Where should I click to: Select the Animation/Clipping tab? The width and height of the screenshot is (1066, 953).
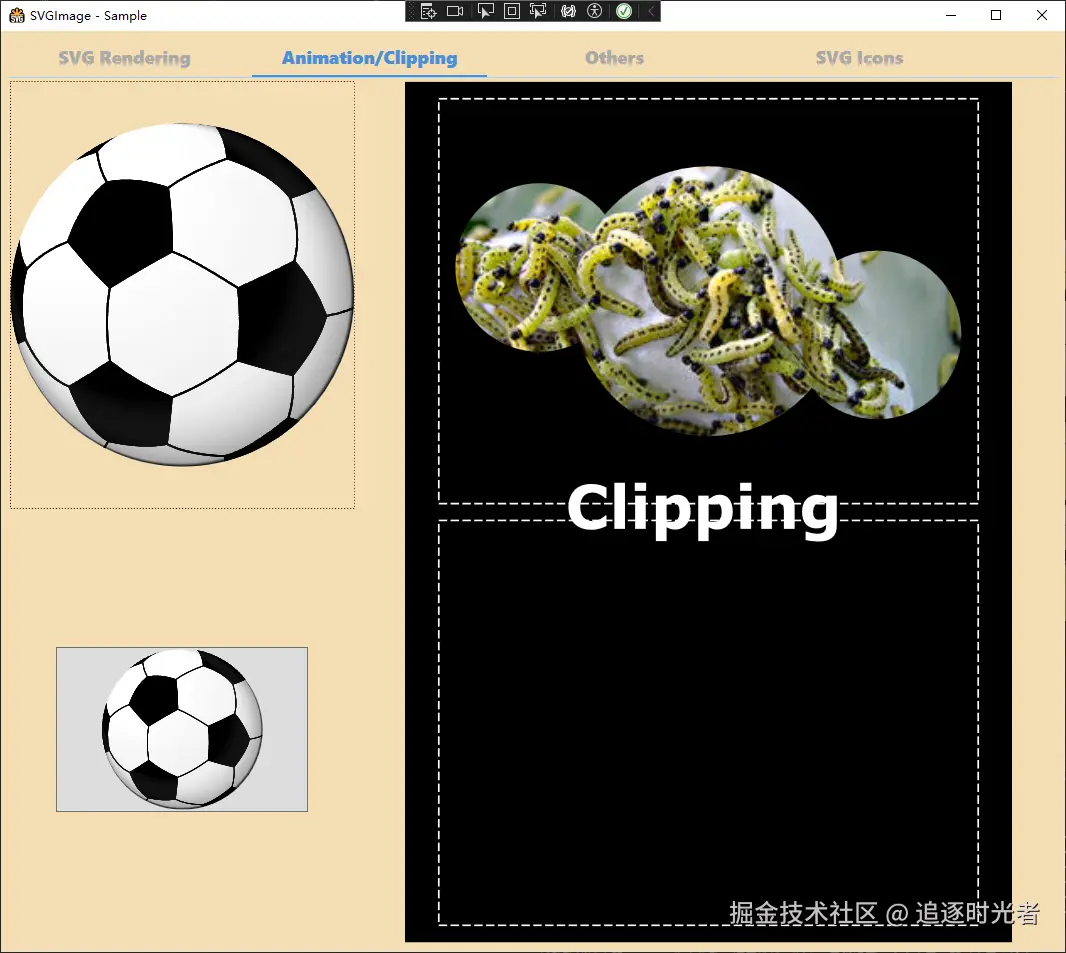point(369,58)
